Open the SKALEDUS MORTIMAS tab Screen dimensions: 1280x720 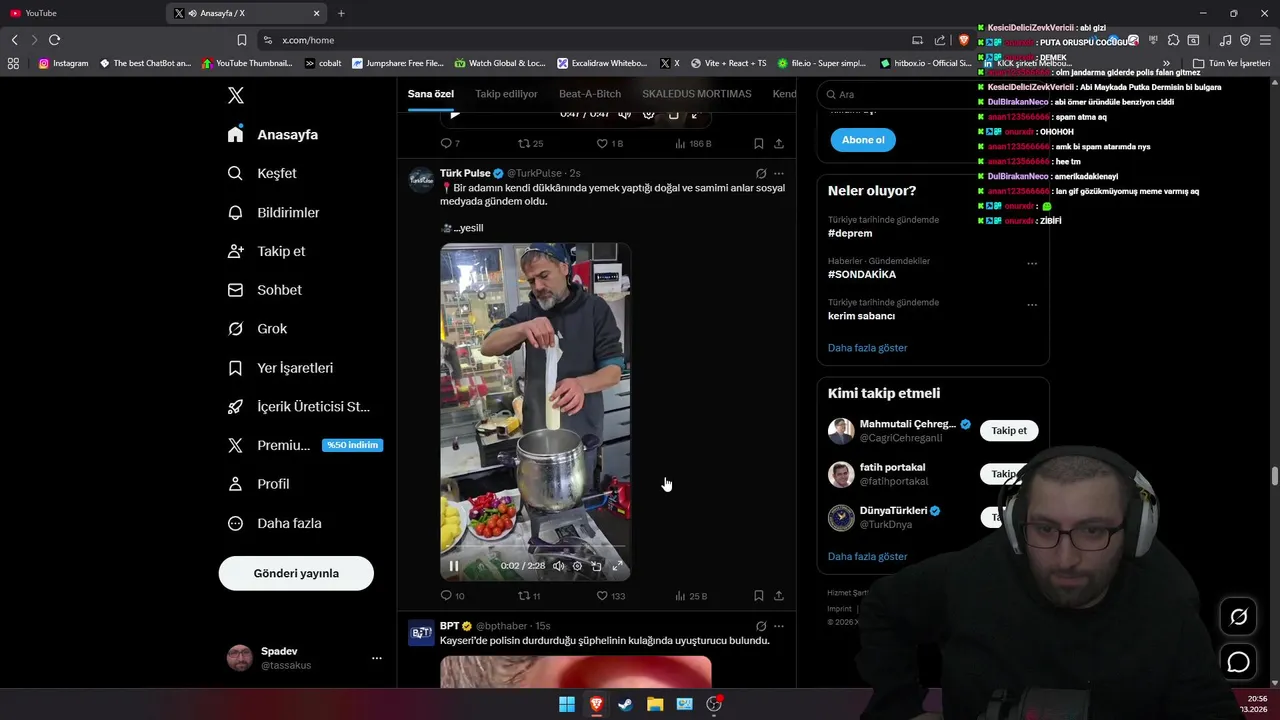coord(697,94)
